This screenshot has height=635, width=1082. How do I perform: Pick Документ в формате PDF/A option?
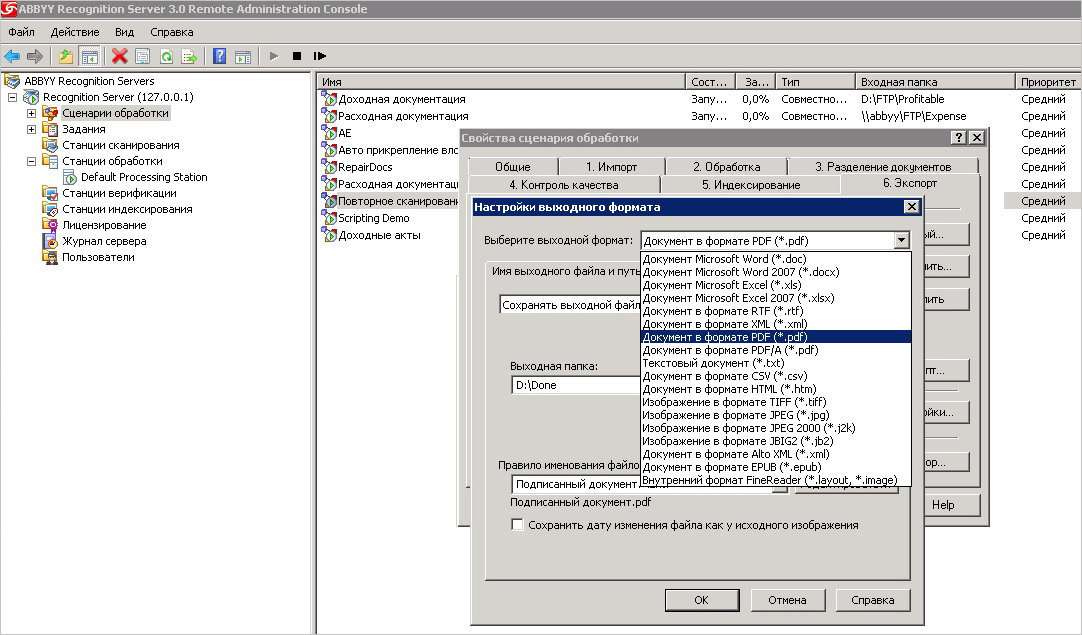coord(776,350)
